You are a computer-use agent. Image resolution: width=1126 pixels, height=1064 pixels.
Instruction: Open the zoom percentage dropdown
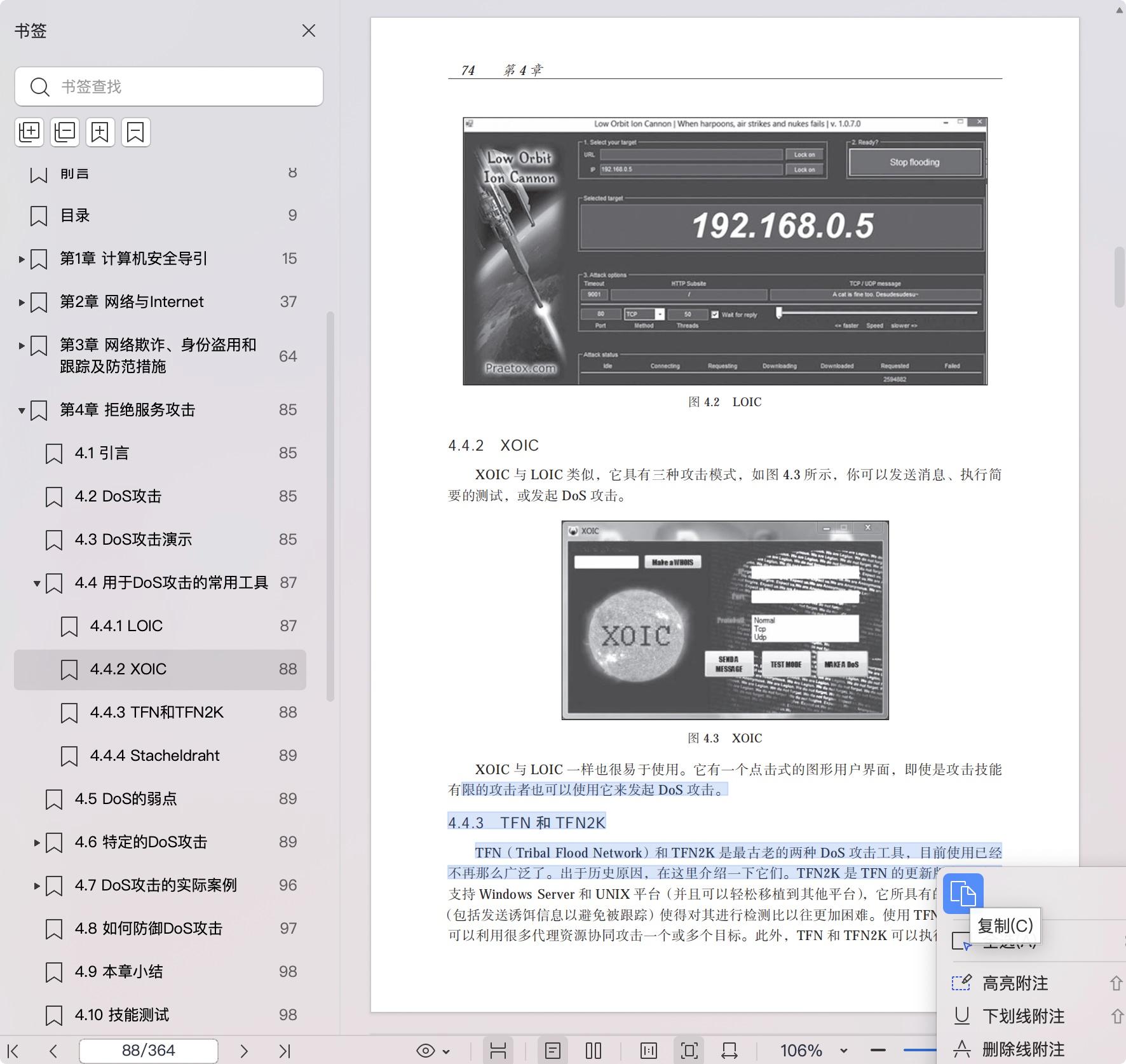coord(843,1050)
